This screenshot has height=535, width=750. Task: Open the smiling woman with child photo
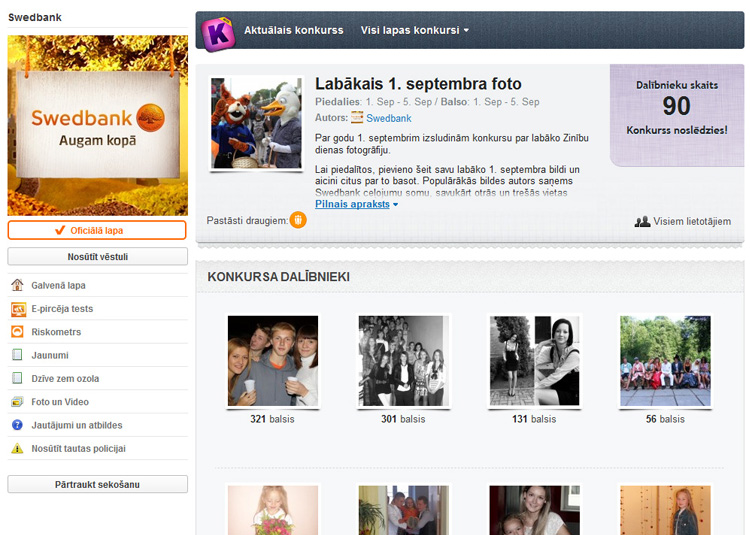point(535,510)
